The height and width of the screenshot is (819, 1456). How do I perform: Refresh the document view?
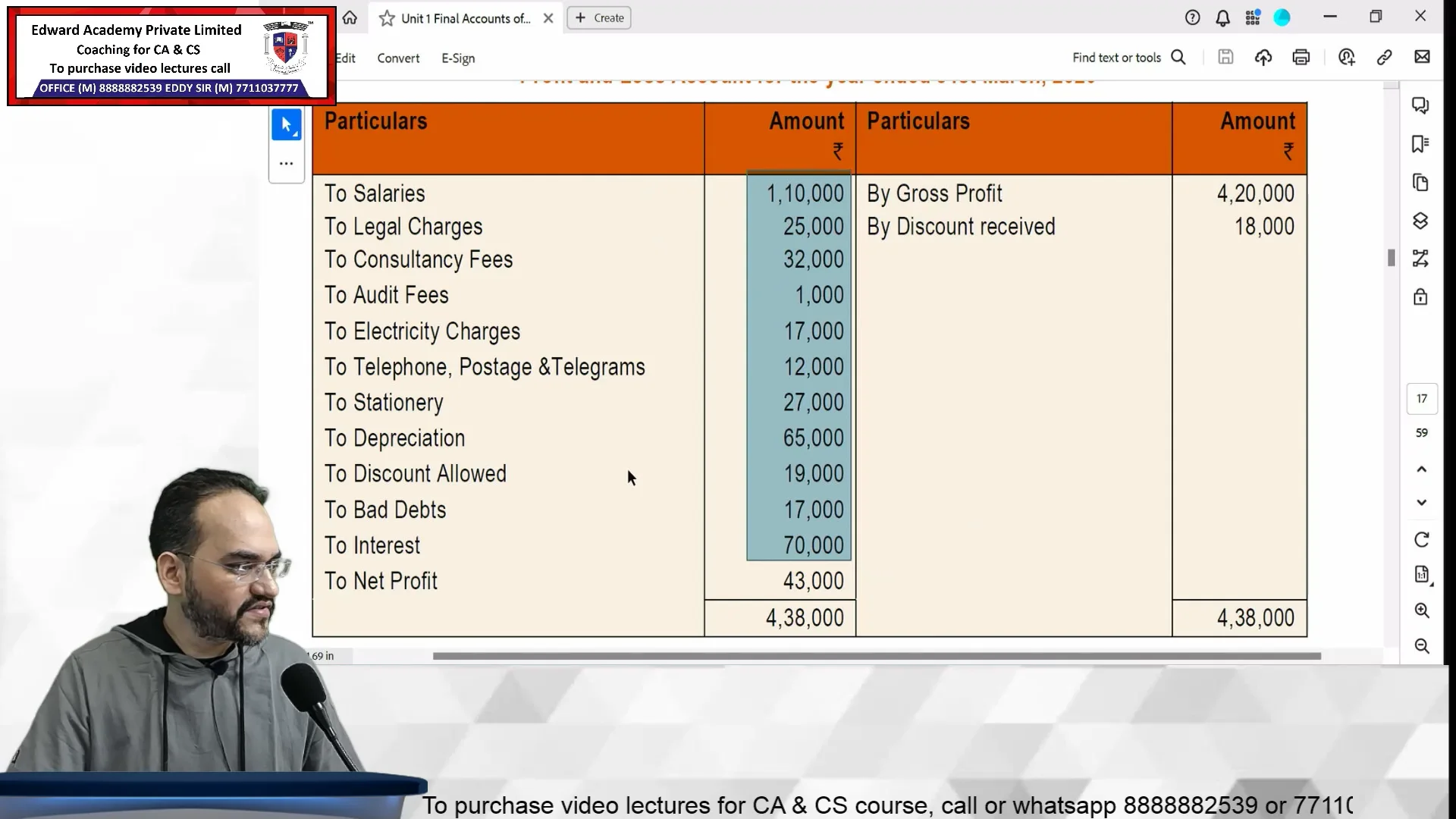tap(1423, 539)
